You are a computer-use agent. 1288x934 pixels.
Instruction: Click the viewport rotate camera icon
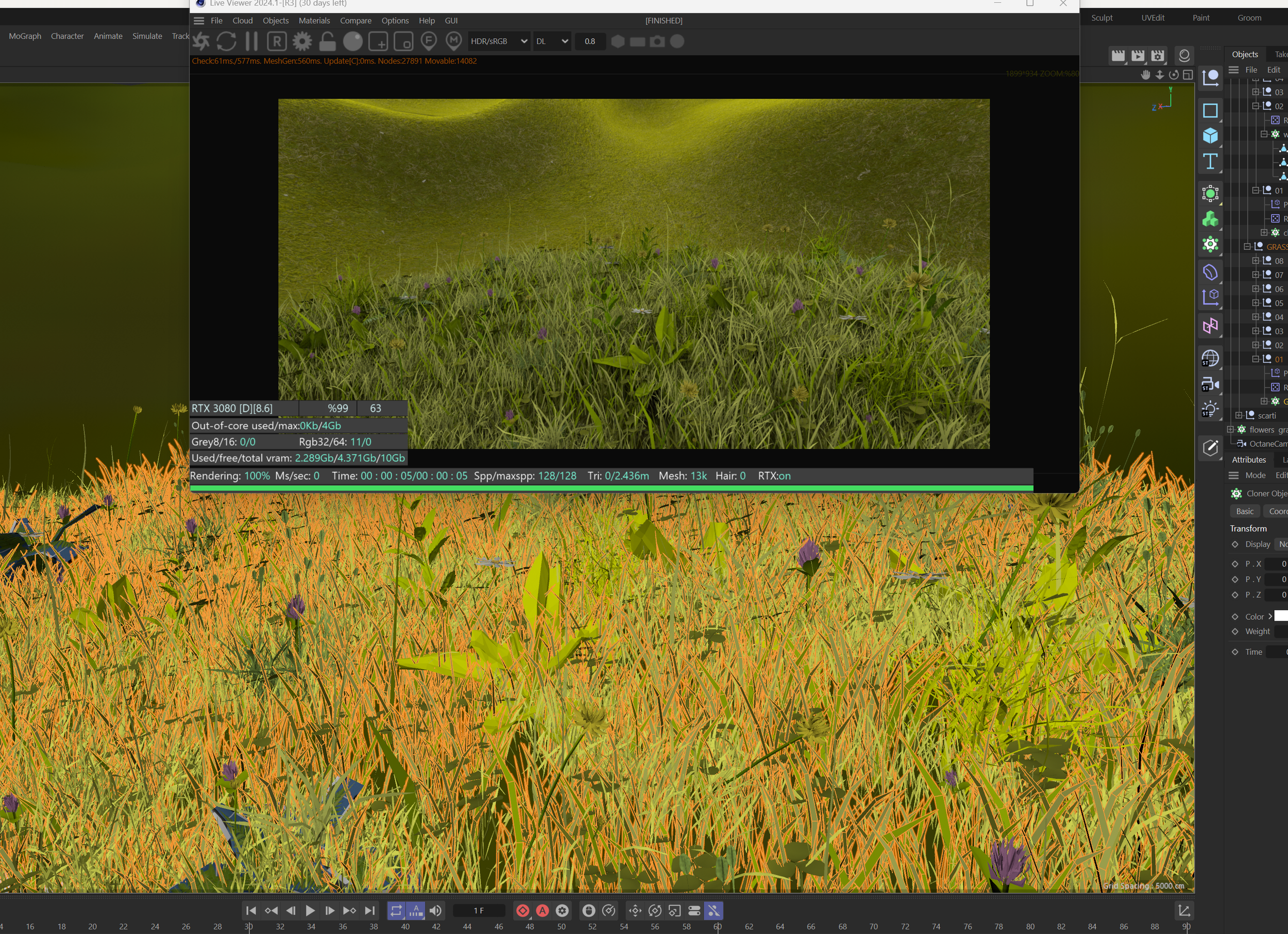(1173, 75)
